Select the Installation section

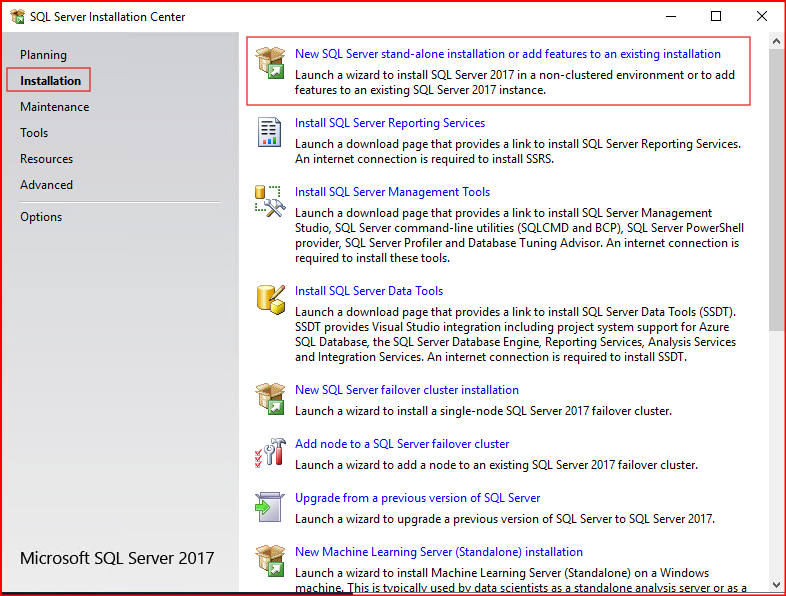50,81
